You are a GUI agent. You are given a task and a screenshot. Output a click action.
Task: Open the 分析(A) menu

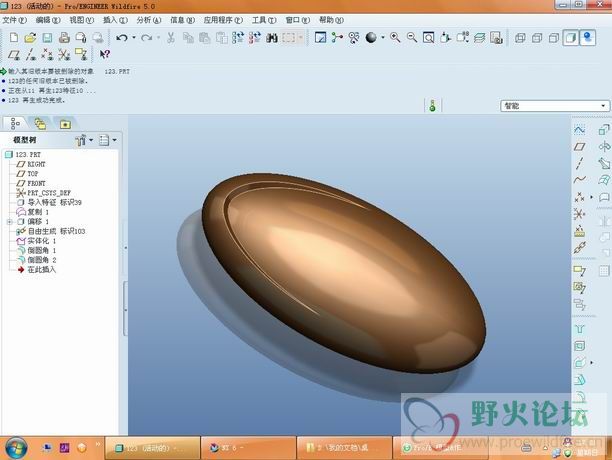(x=149, y=20)
